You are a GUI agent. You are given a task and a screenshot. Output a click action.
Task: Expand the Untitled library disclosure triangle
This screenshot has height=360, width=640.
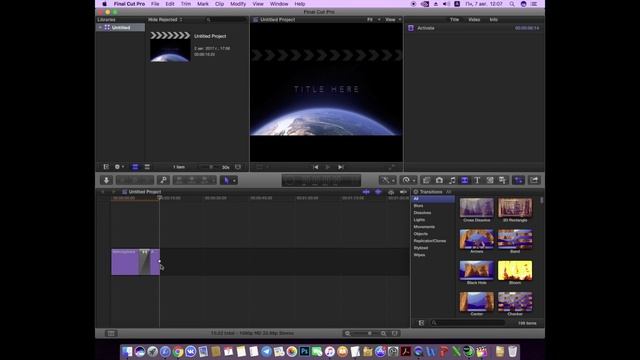pos(100,27)
